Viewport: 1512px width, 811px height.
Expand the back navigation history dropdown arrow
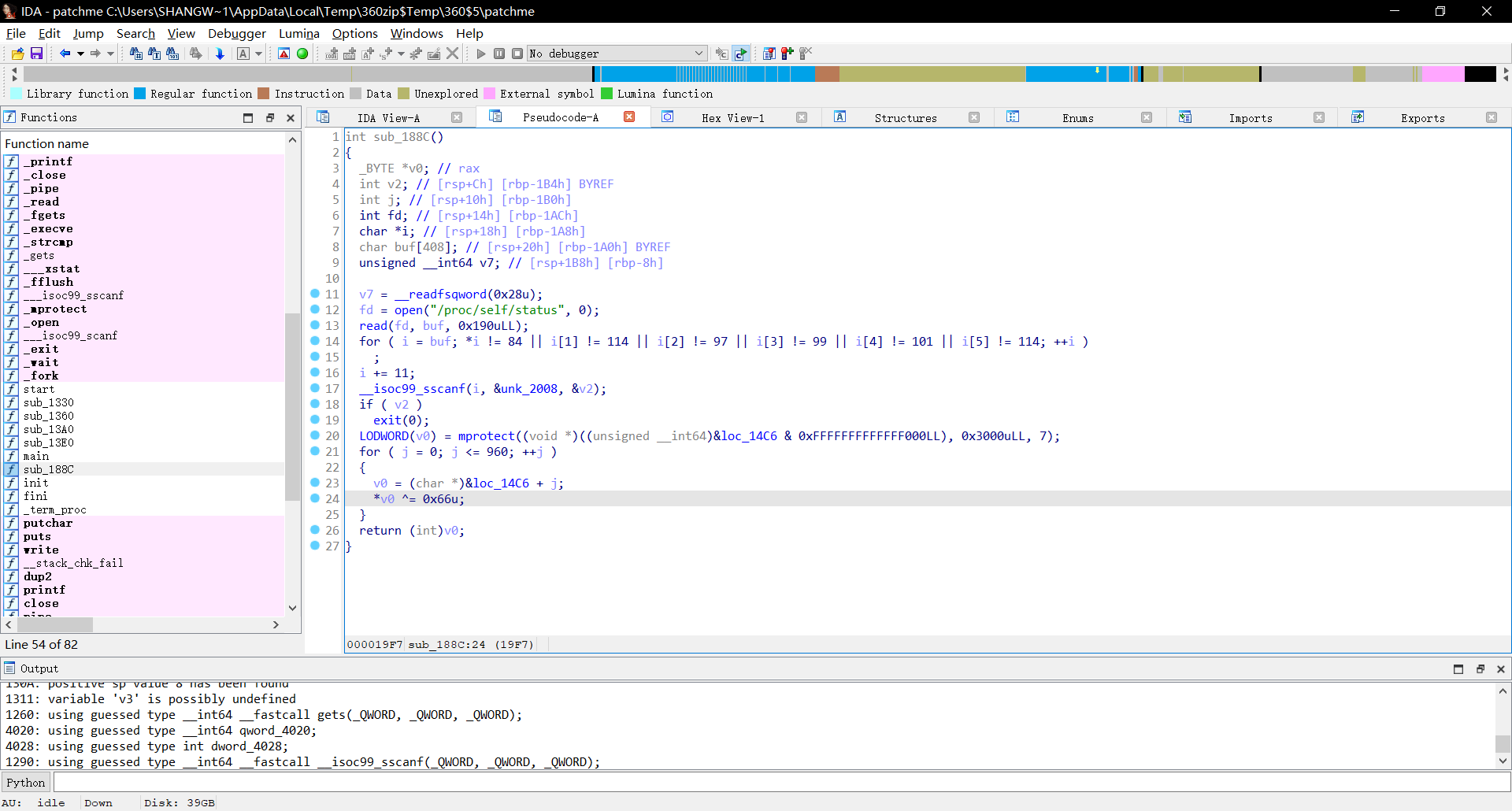coord(80,54)
